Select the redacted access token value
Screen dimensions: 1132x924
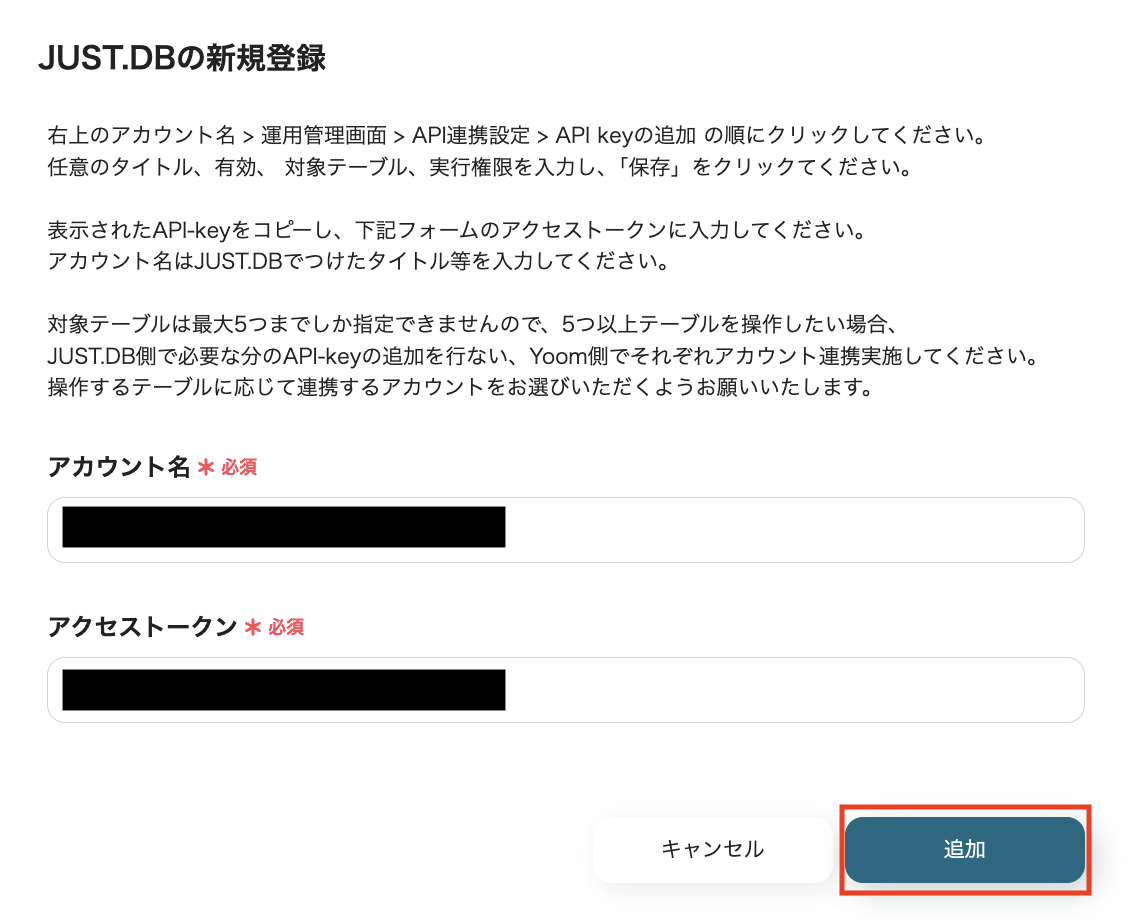[283, 688]
